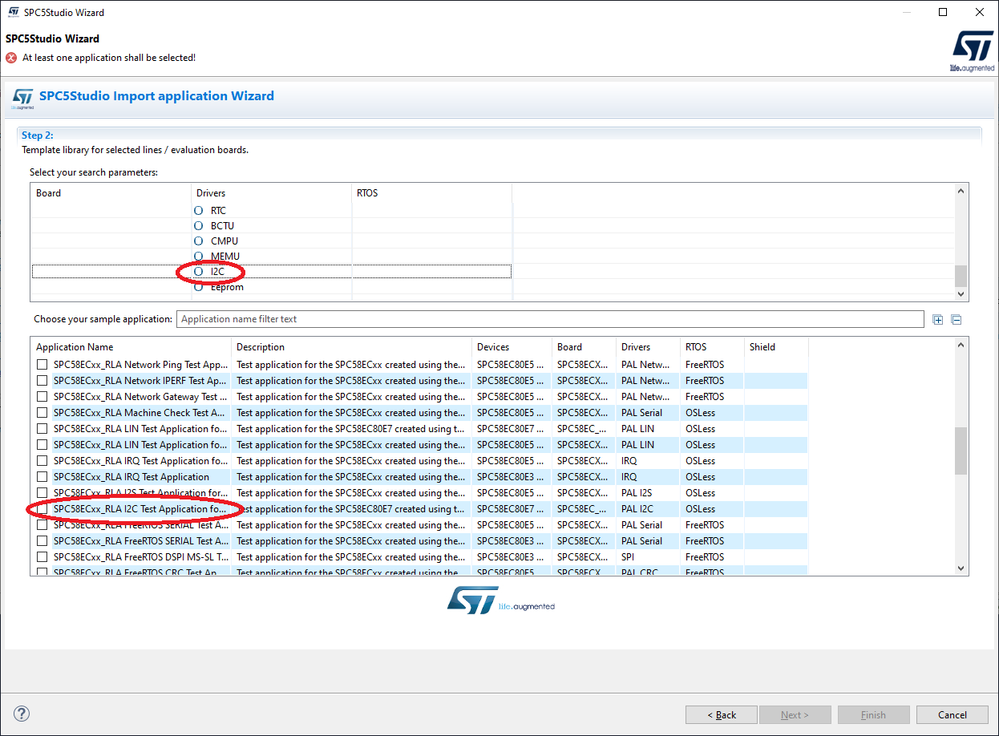999x736 pixels.
Task: Check the IRQ Test Application SPC58EC80E5 checkbox
Action: [42, 461]
